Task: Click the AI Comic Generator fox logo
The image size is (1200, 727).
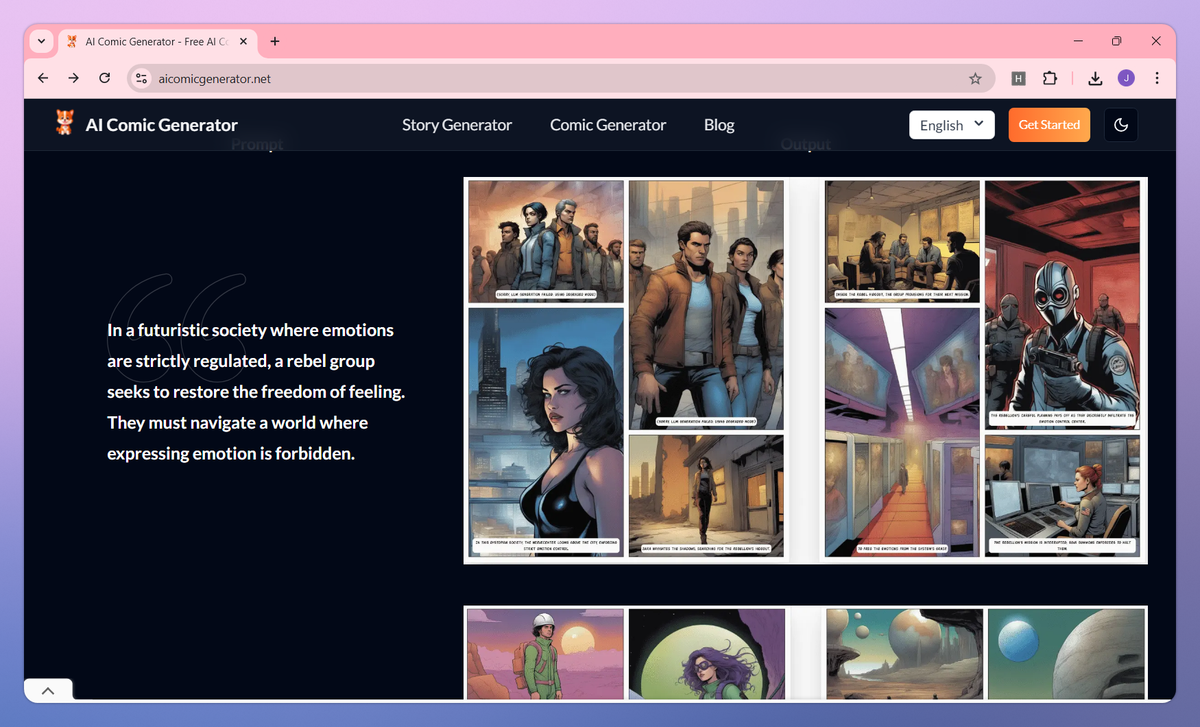Action: [x=64, y=124]
